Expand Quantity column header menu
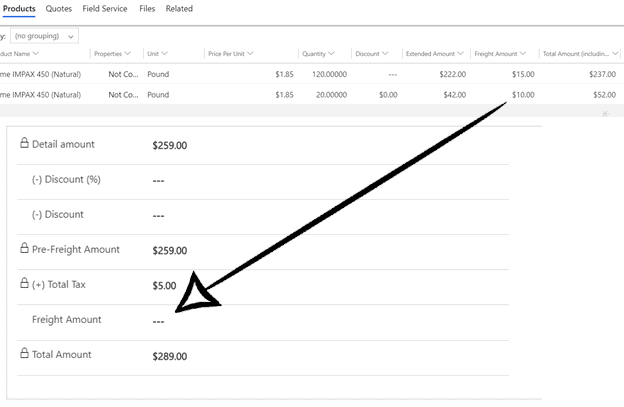The height and width of the screenshot is (407, 624). tap(331, 53)
